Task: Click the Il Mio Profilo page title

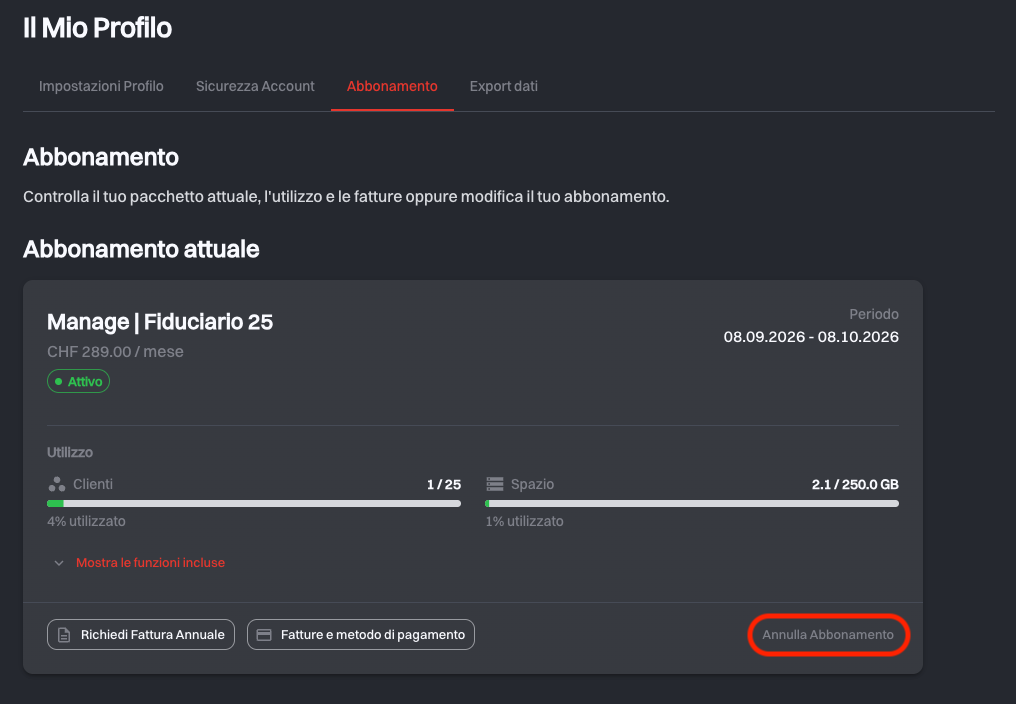Action: point(98,28)
